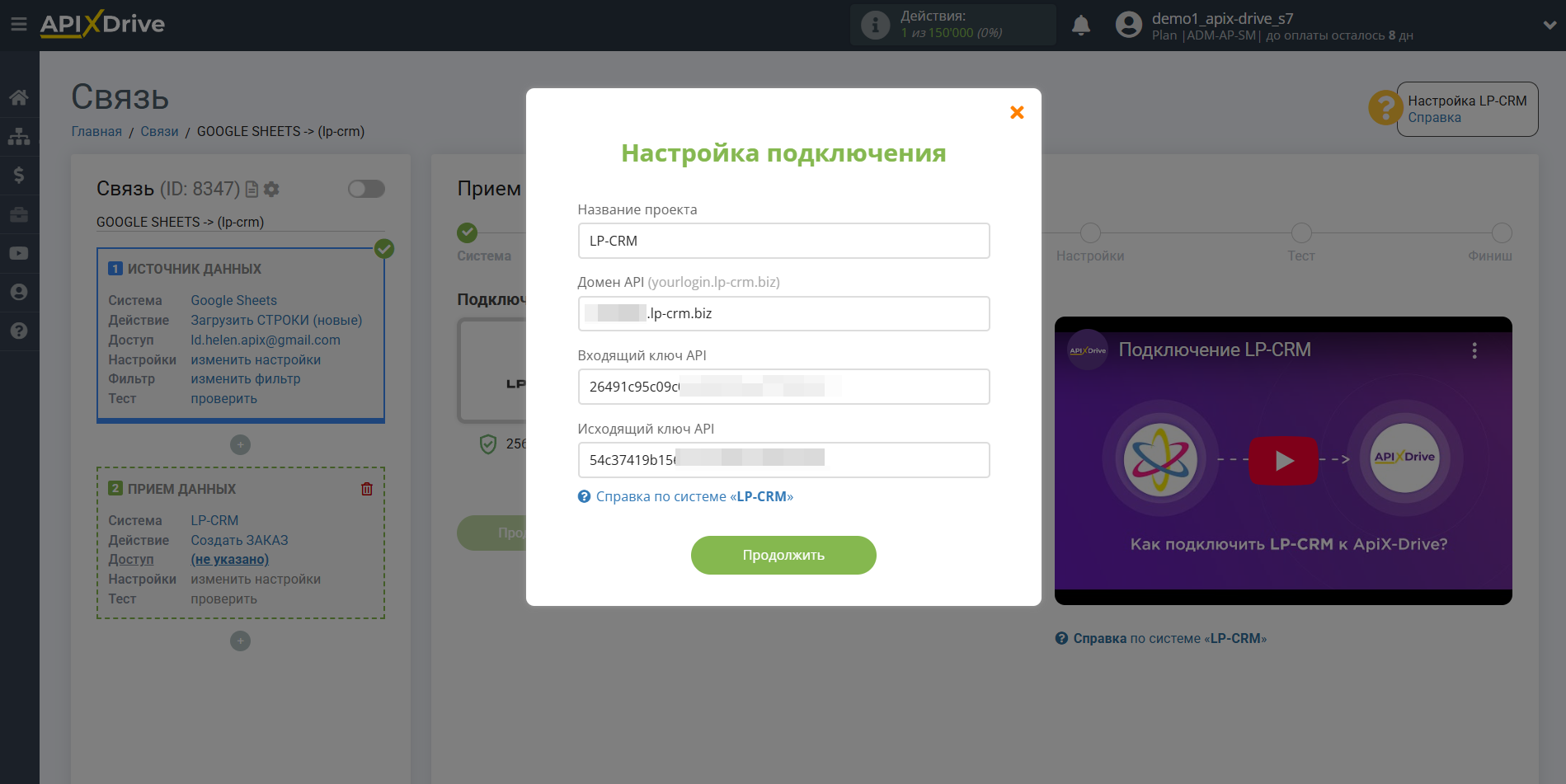
Task: Open the LP-CRM system link
Action: 214,520
